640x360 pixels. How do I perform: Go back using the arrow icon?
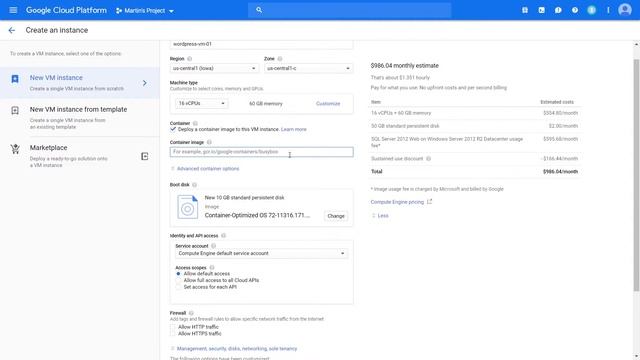pos(12,30)
